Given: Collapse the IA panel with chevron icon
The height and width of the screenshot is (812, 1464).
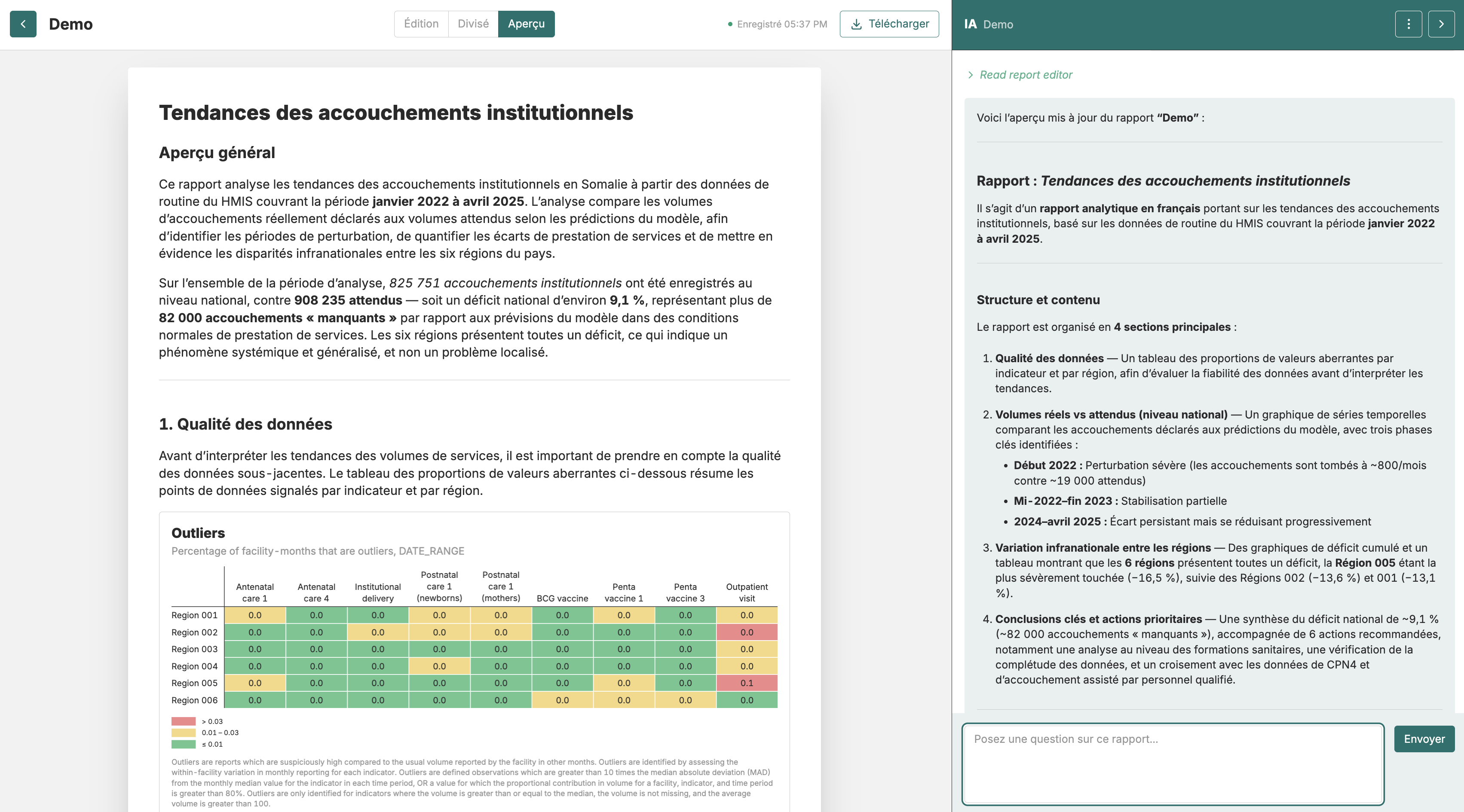Looking at the screenshot, I should click(1441, 24).
